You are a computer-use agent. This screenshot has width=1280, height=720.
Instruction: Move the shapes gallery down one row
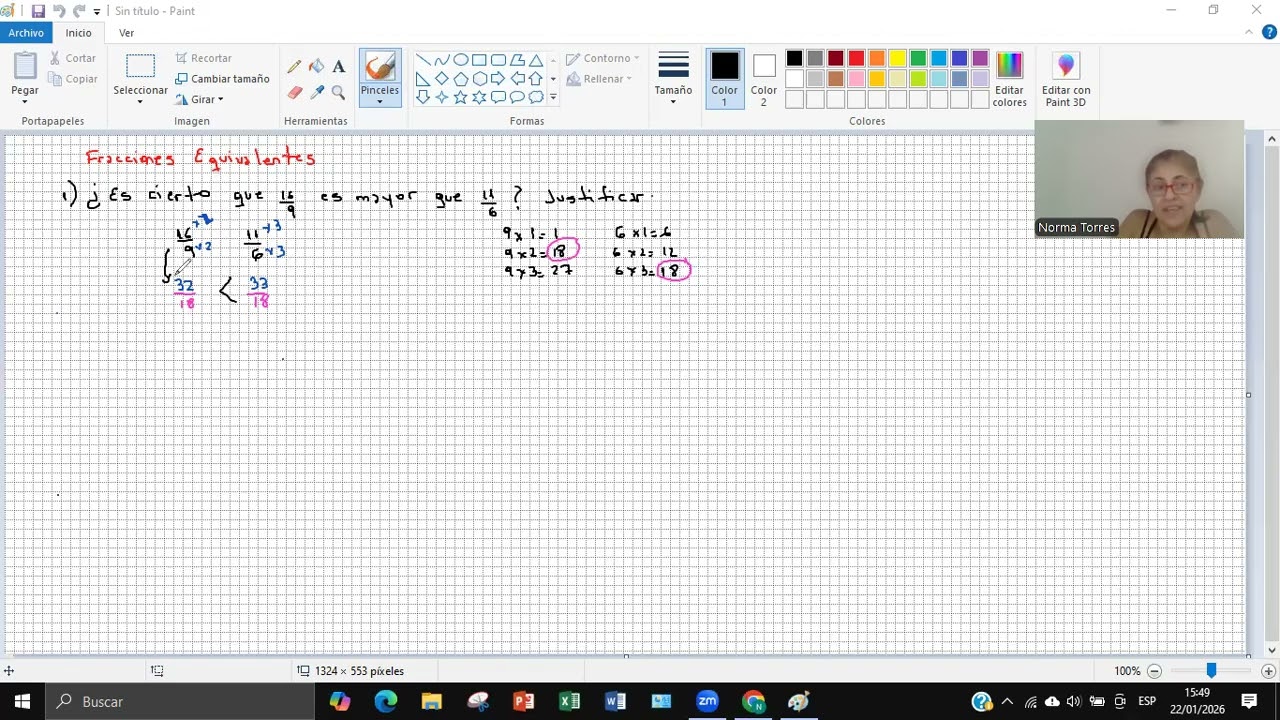tap(553, 79)
